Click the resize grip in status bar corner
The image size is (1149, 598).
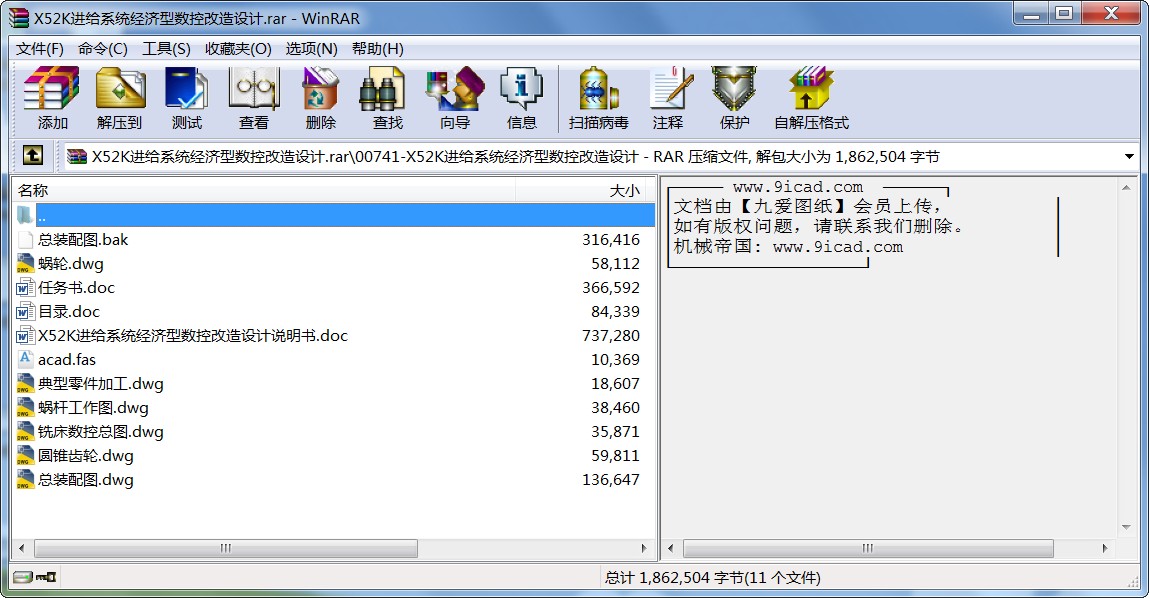click(x=1132, y=581)
